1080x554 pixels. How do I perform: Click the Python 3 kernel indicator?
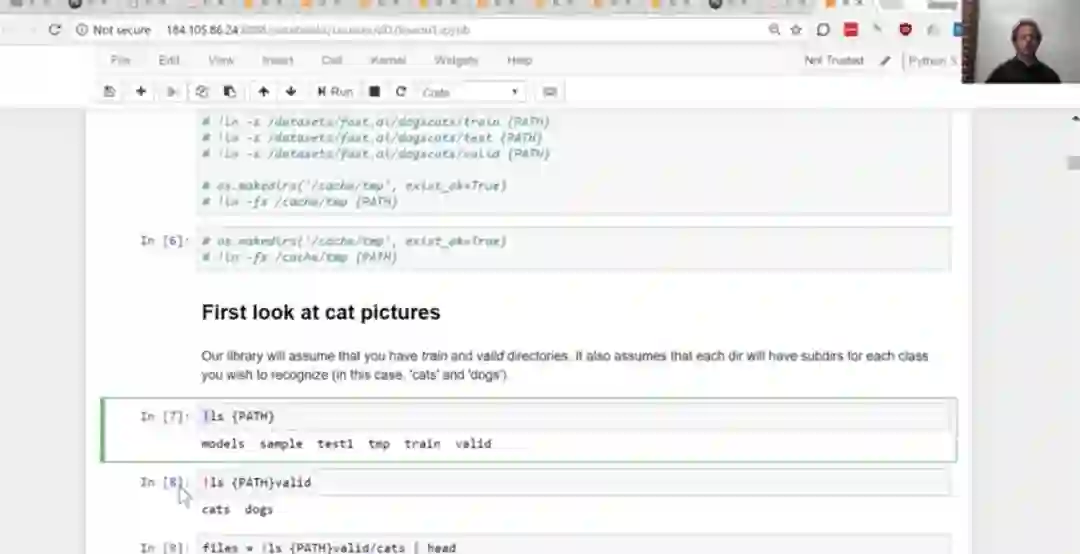pos(932,61)
